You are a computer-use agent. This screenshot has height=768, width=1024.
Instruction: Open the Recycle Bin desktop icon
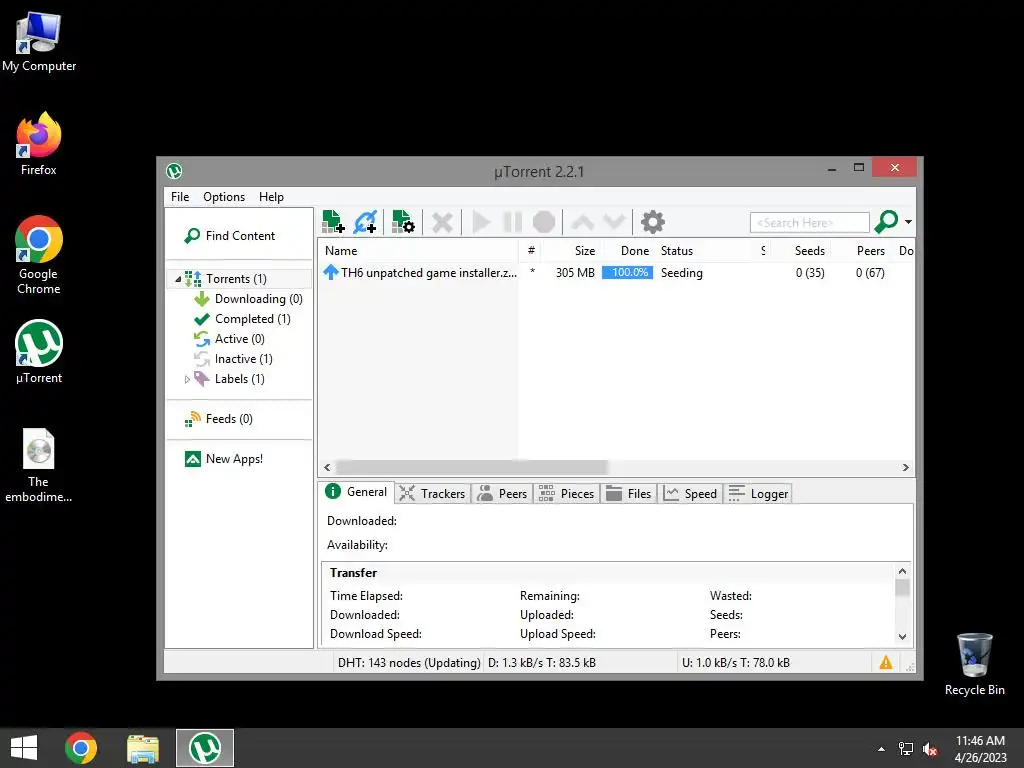coord(974,664)
